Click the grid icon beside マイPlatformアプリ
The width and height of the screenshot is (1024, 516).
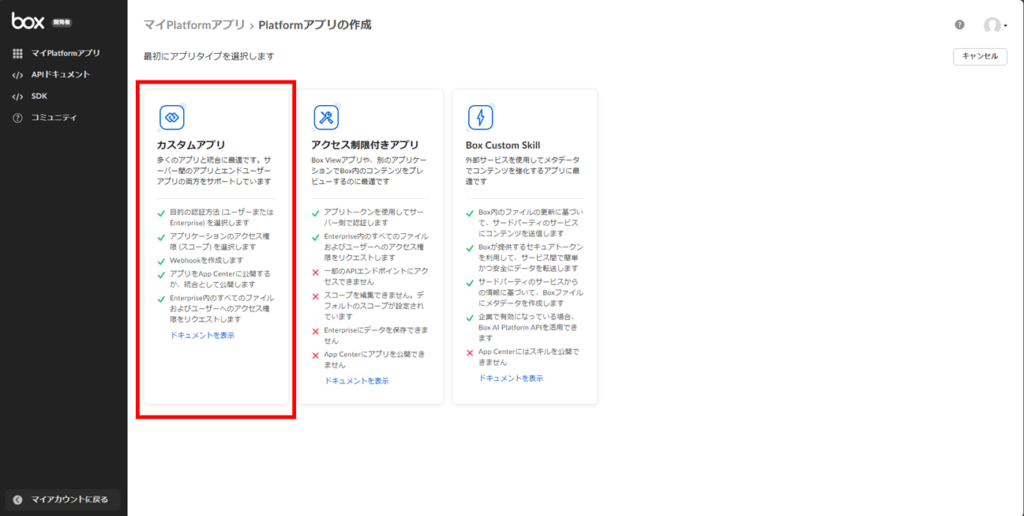point(18,54)
